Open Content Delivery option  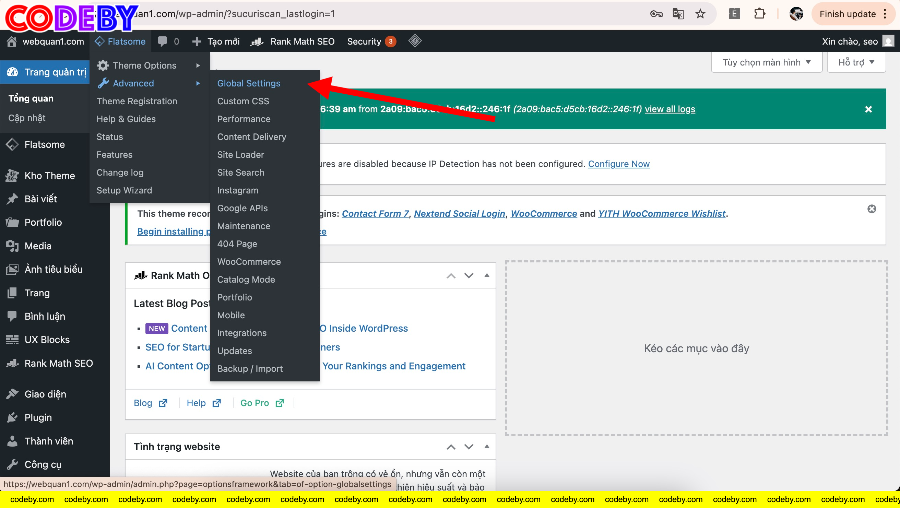(x=251, y=137)
